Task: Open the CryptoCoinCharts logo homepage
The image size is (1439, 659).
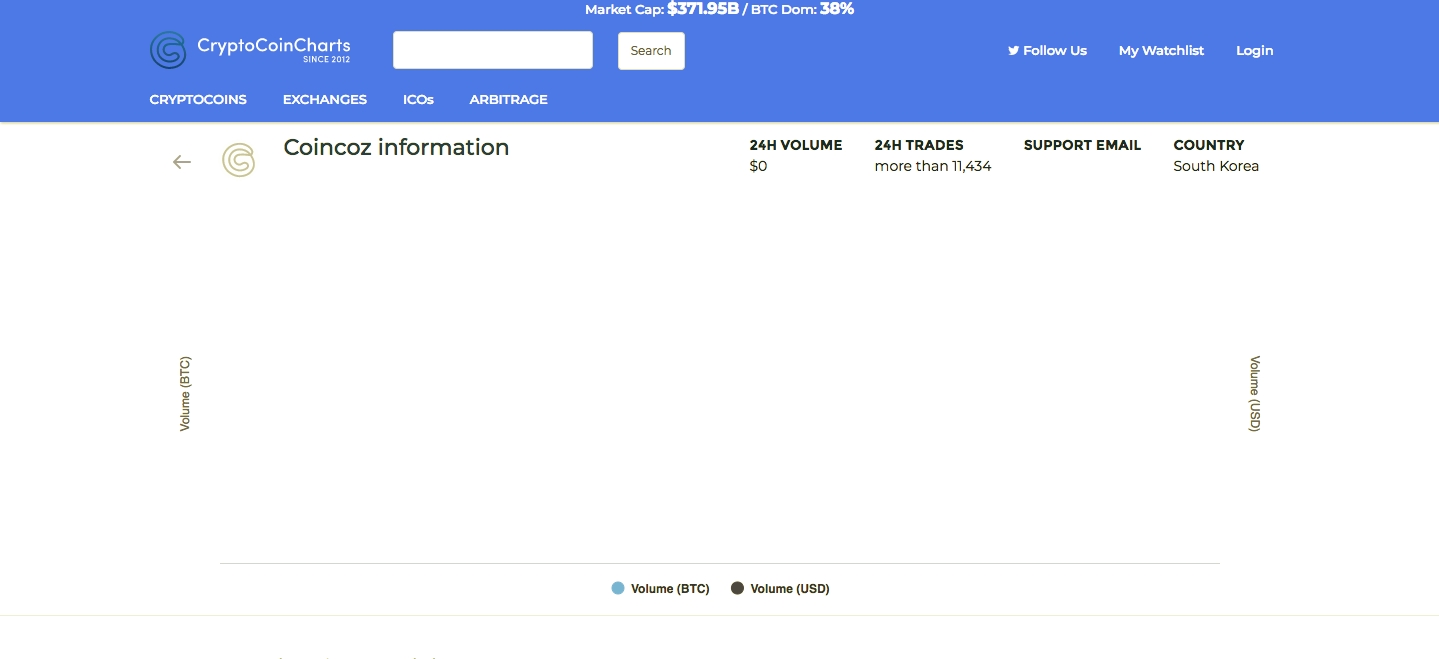Action: pos(250,50)
